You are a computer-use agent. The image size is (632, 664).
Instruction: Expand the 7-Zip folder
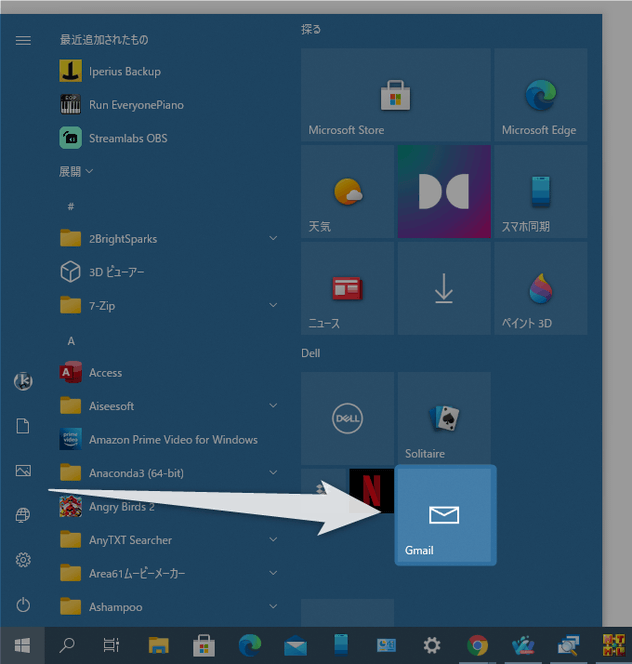click(169, 305)
